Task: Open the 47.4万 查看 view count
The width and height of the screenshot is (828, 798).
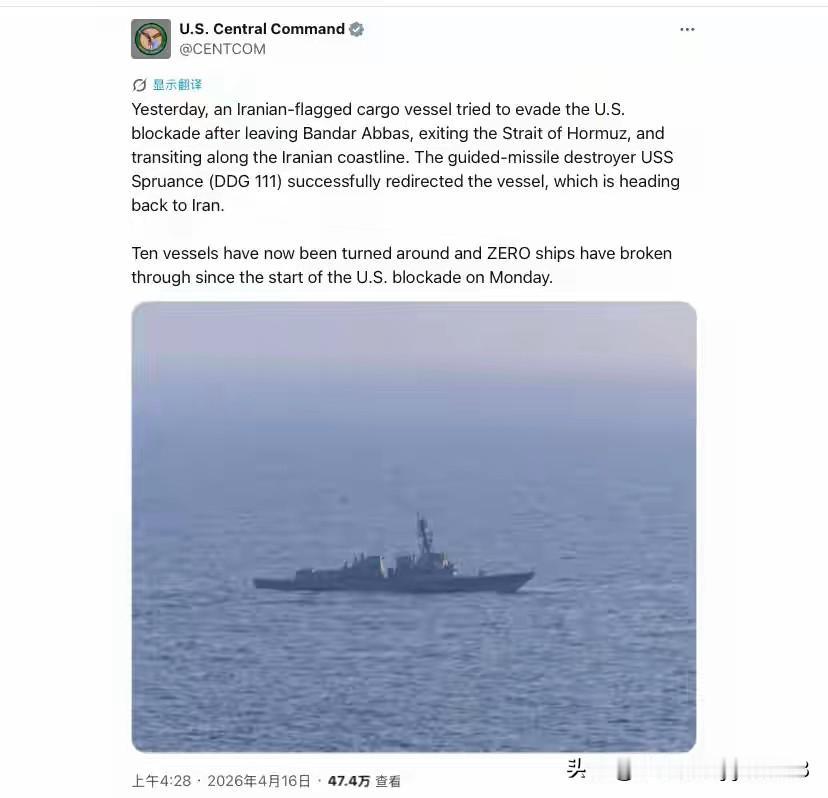Action: pyautogui.click(x=364, y=781)
